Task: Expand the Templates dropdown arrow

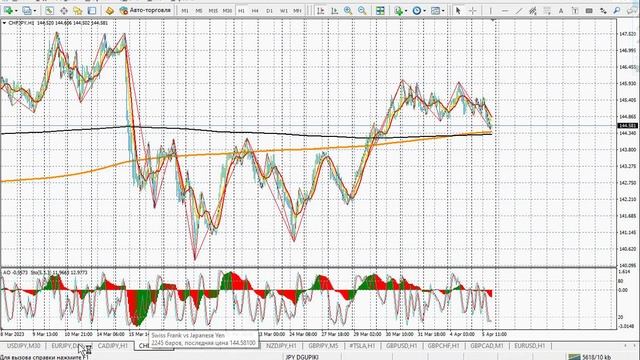Action: 443,11
